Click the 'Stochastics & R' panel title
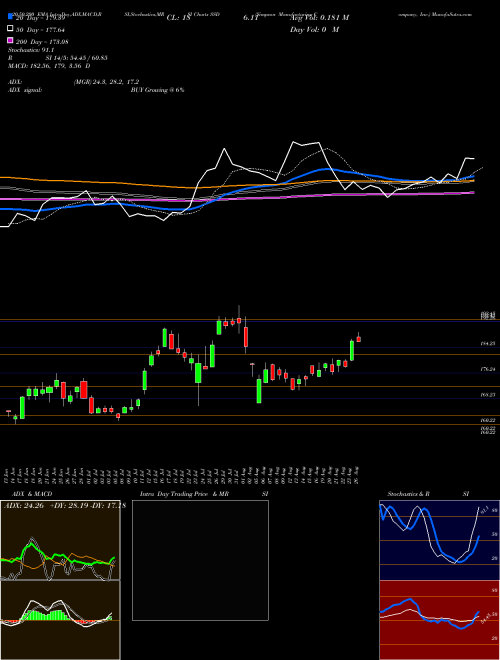 (409, 494)
